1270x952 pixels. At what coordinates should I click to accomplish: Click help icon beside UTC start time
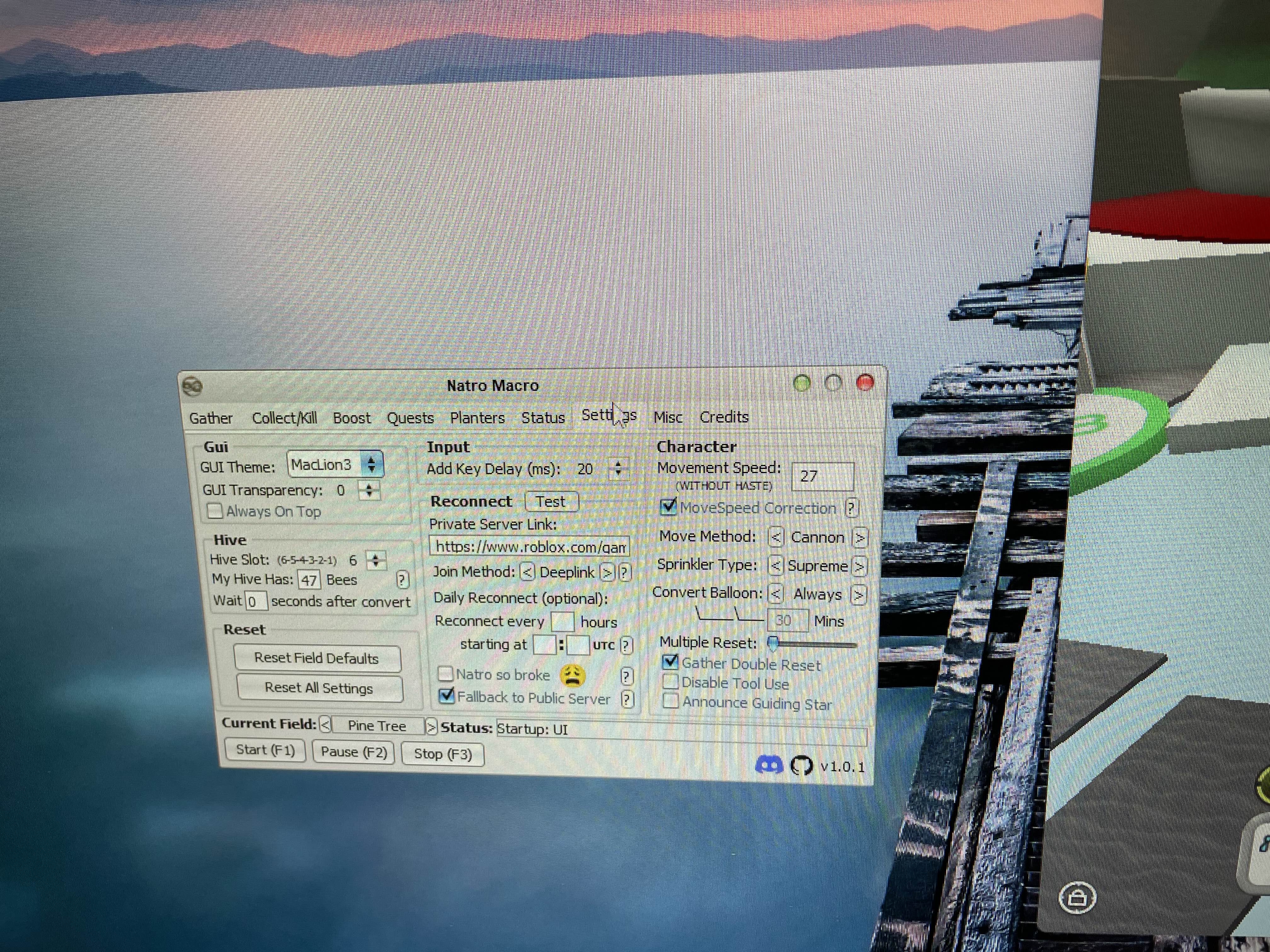tap(626, 645)
